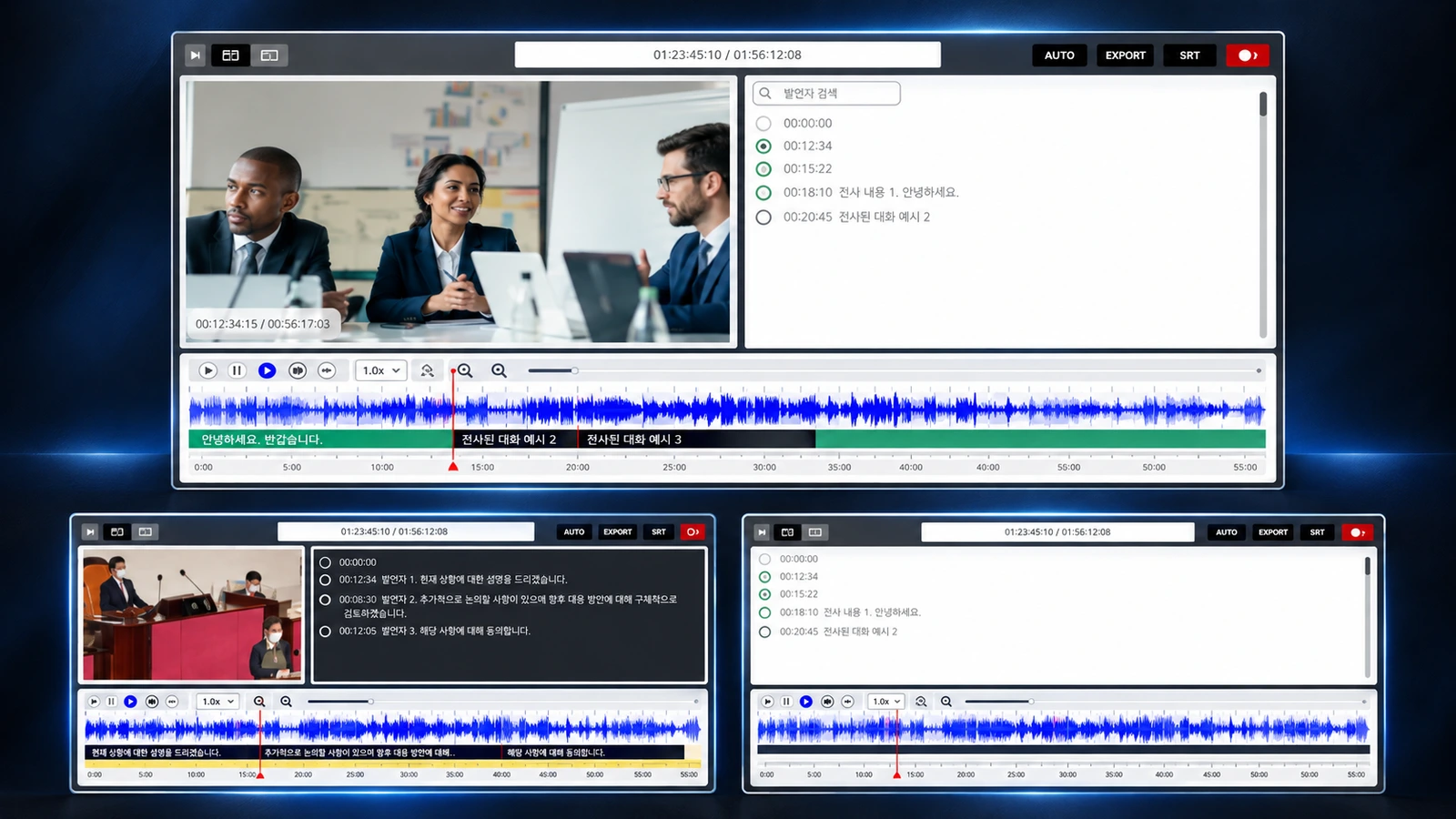Click caption segment '전사된 대화 예시 3' in main timeline

coord(696,440)
